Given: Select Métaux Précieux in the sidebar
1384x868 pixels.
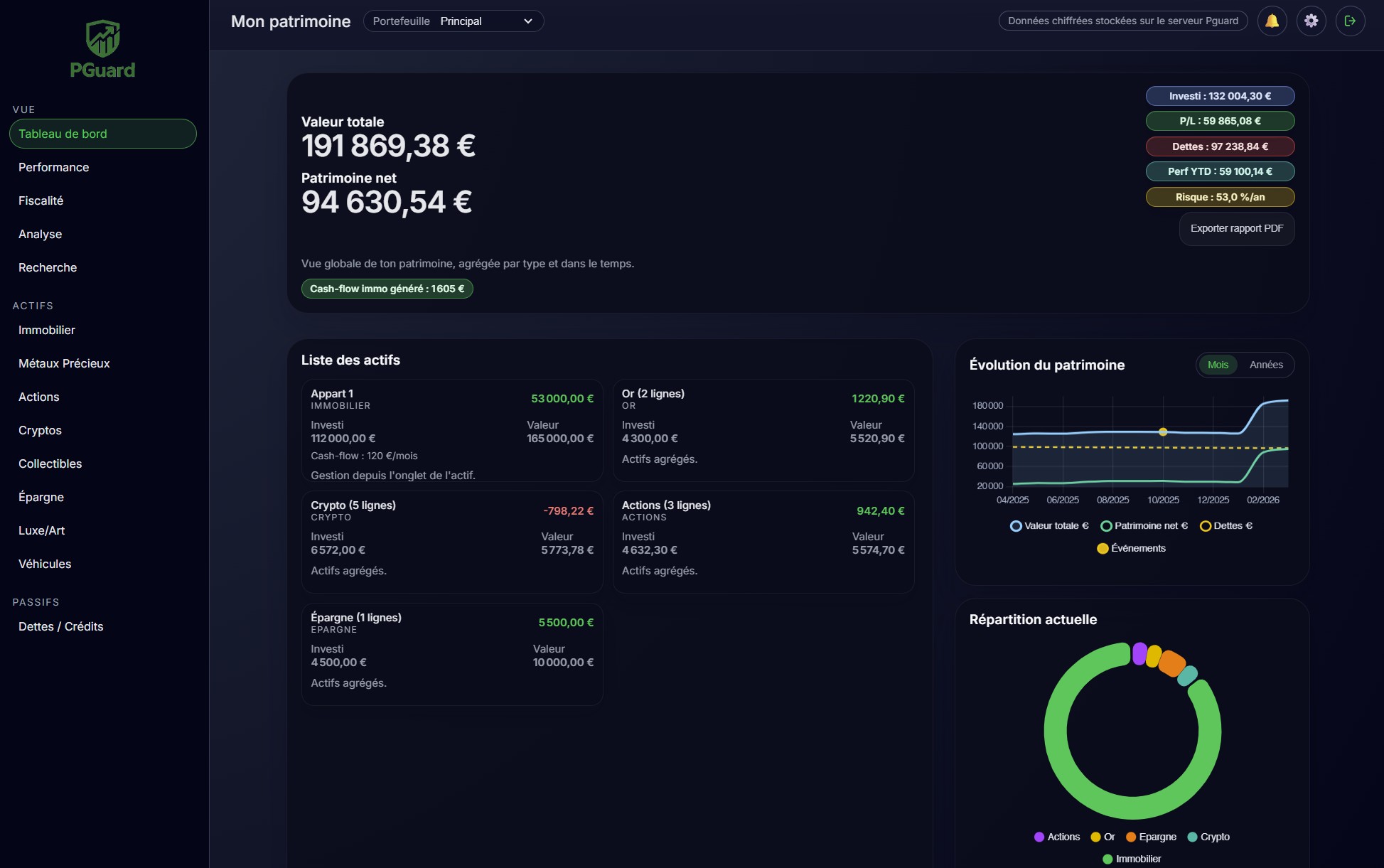Looking at the screenshot, I should tap(64, 363).
